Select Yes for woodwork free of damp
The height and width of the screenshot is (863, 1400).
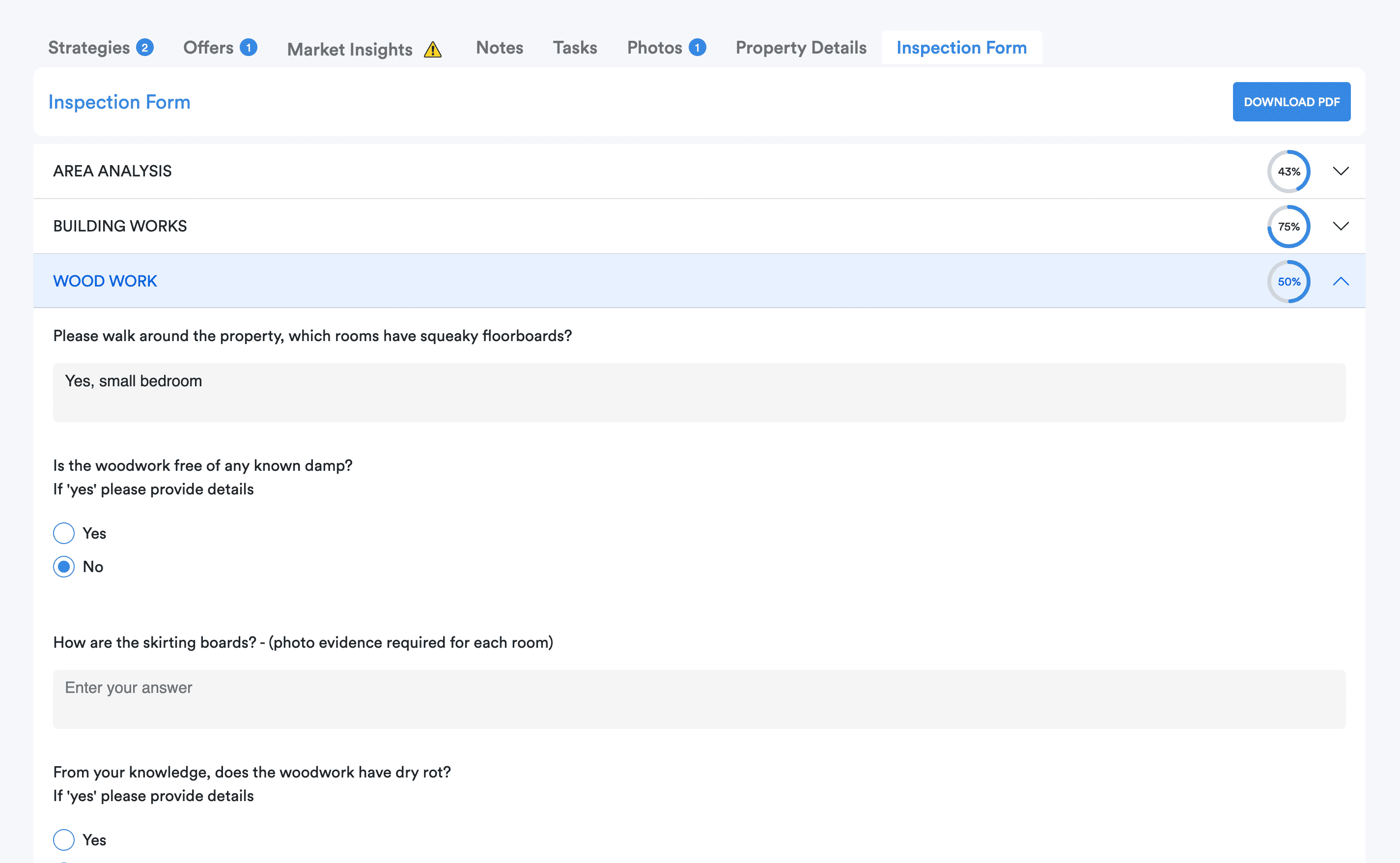coord(64,533)
